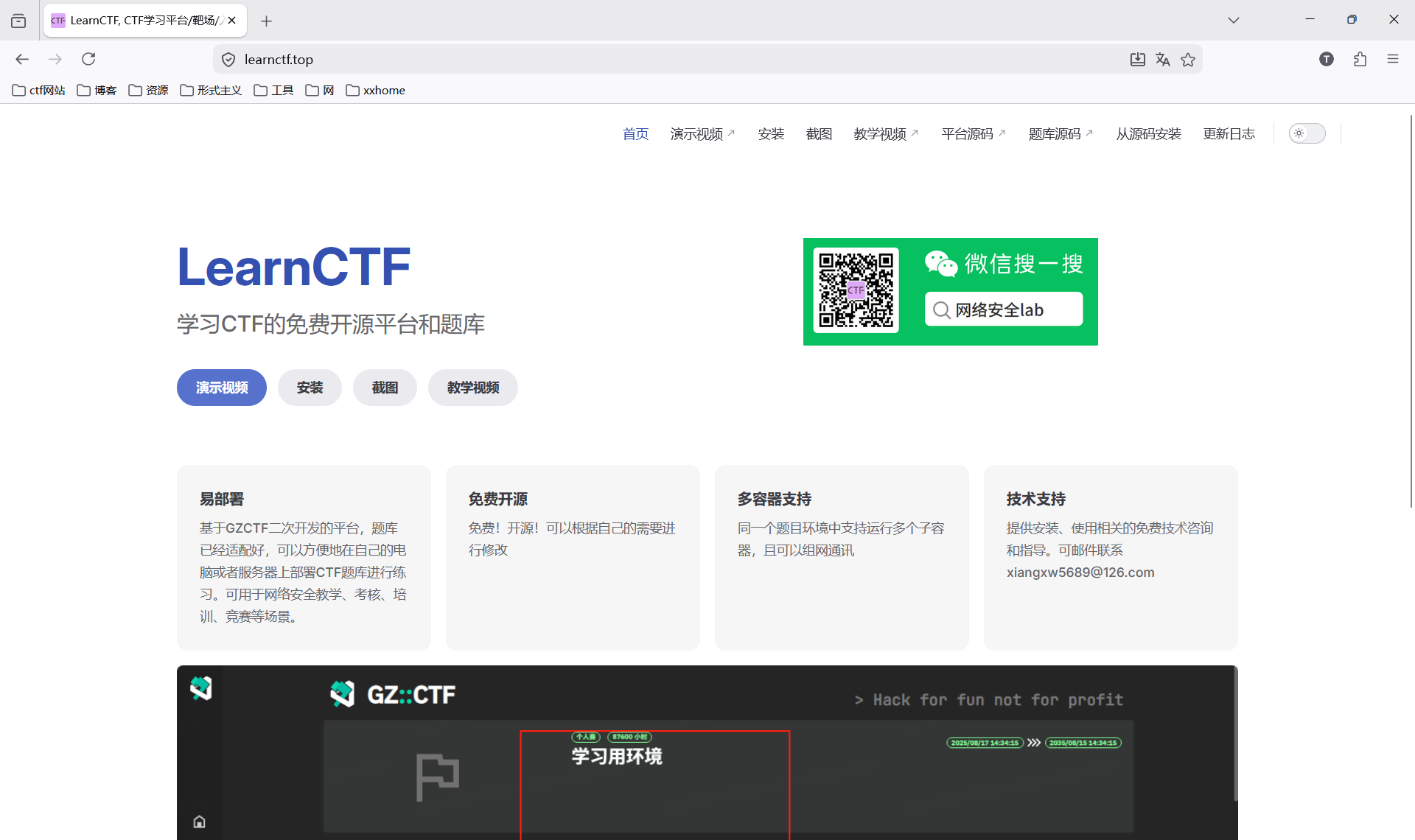This screenshot has width=1415, height=840.
Task: Expand the list all tabs chevron
Action: pyautogui.click(x=1234, y=20)
